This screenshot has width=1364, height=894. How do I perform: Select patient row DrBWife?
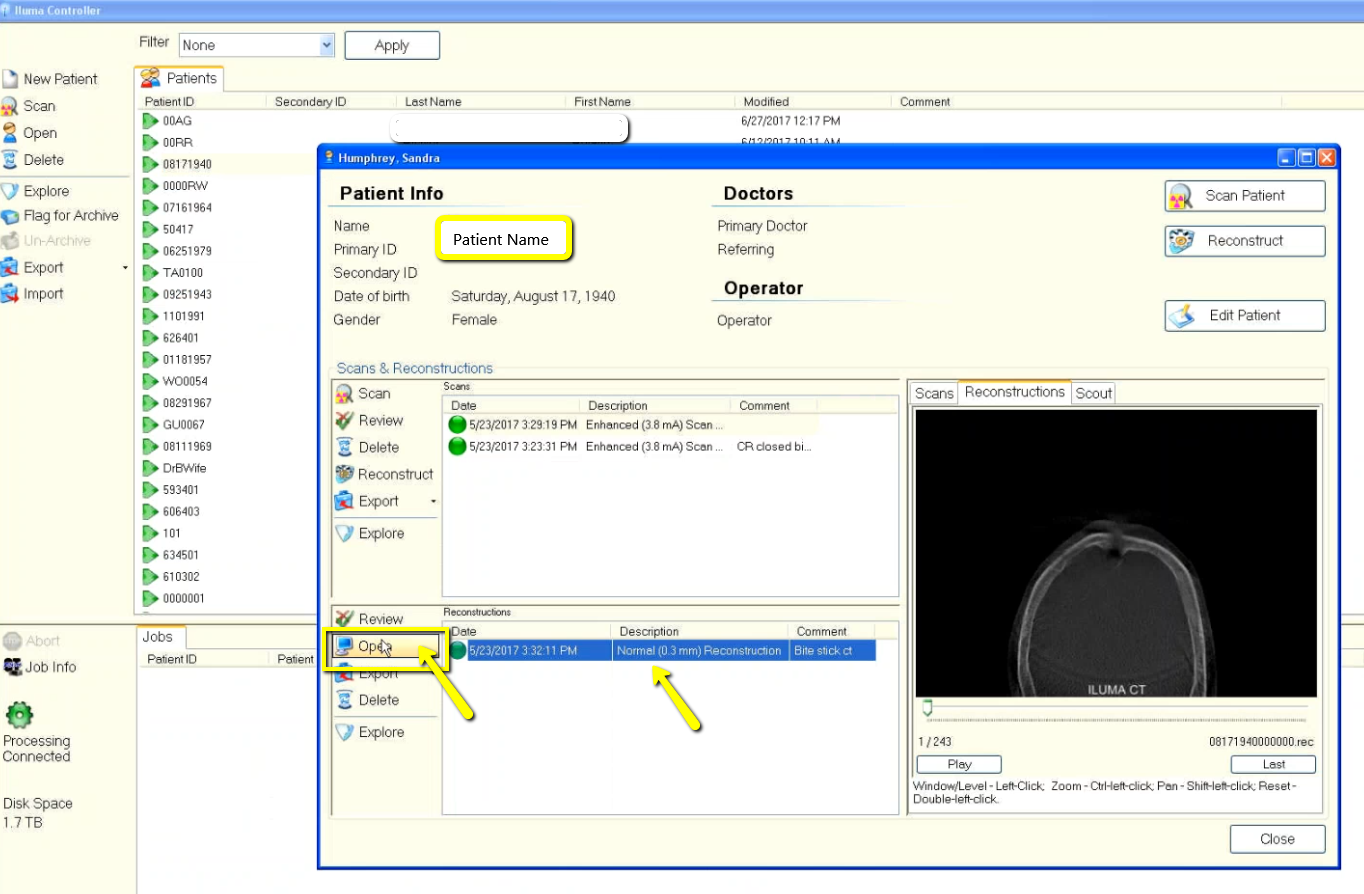click(x=227, y=468)
